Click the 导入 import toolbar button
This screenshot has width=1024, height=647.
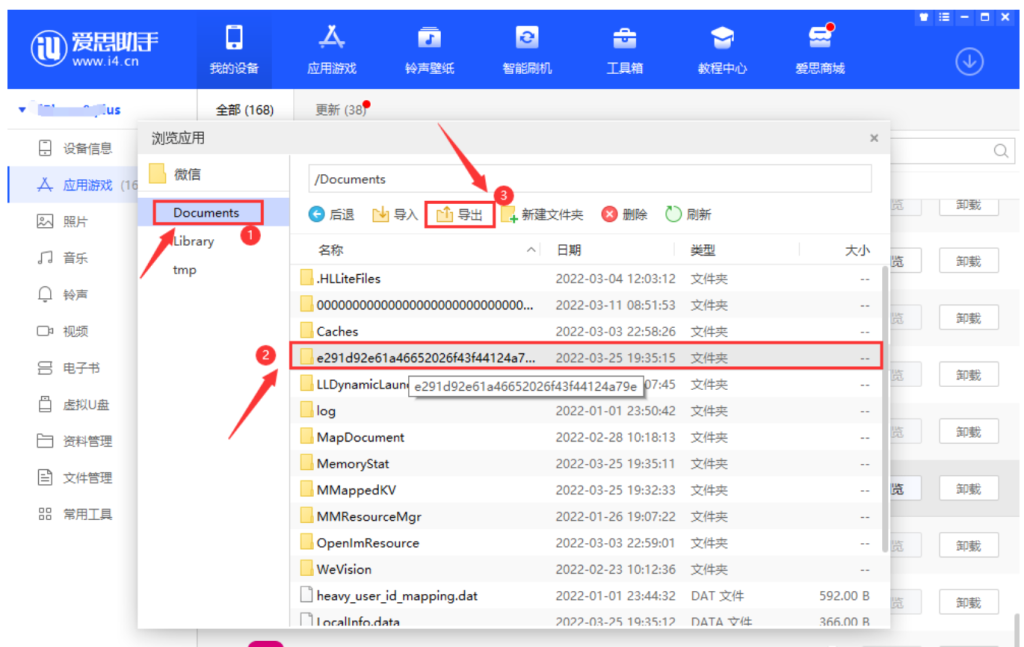coord(395,215)
